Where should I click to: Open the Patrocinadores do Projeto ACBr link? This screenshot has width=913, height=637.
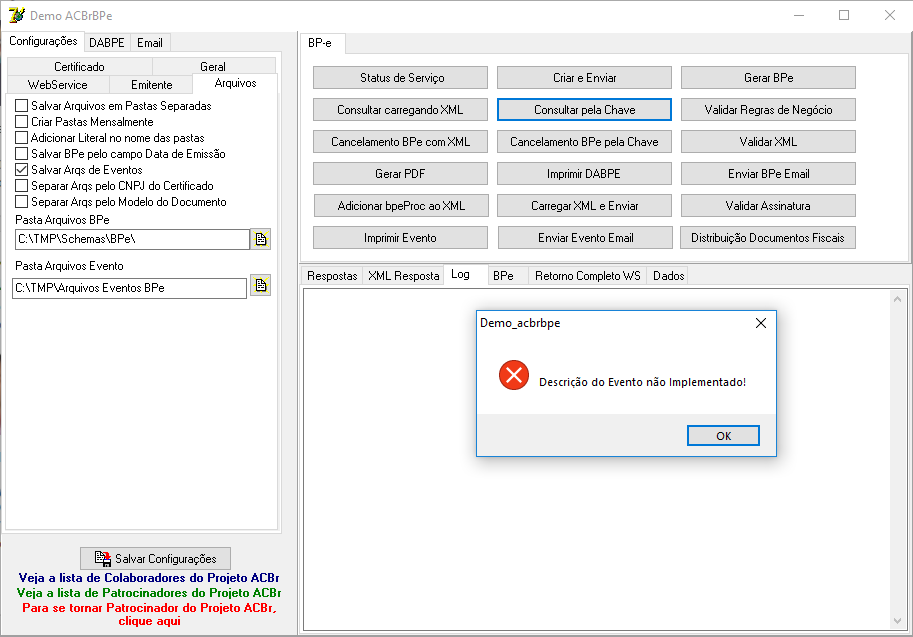coord(149,593)
